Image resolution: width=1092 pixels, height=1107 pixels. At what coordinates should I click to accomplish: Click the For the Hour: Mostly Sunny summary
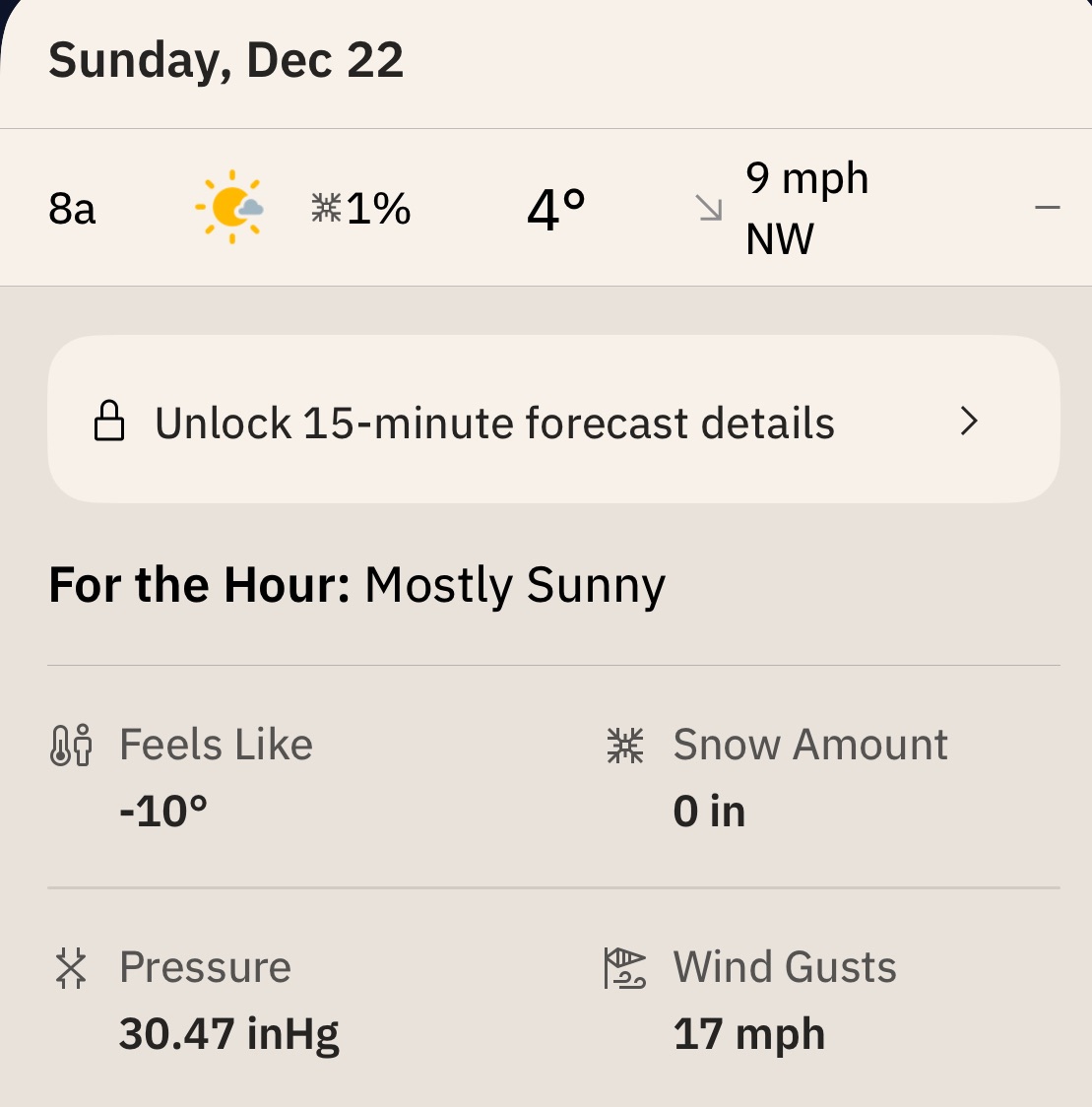click(357, 585)
